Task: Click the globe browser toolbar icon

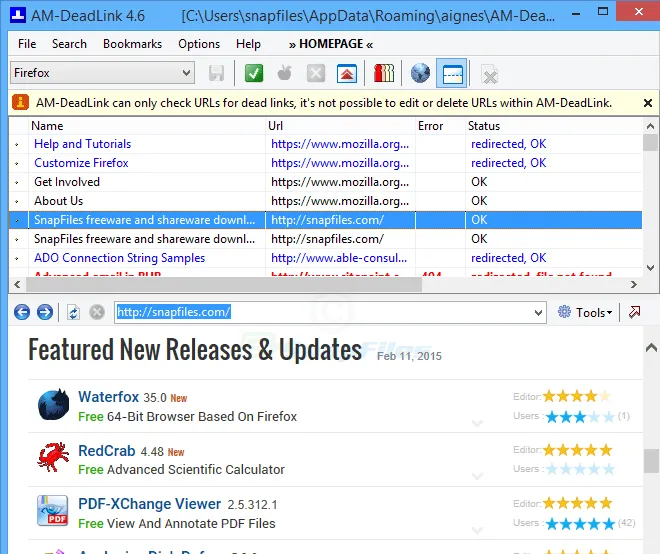Action: (x=420, y=73)
